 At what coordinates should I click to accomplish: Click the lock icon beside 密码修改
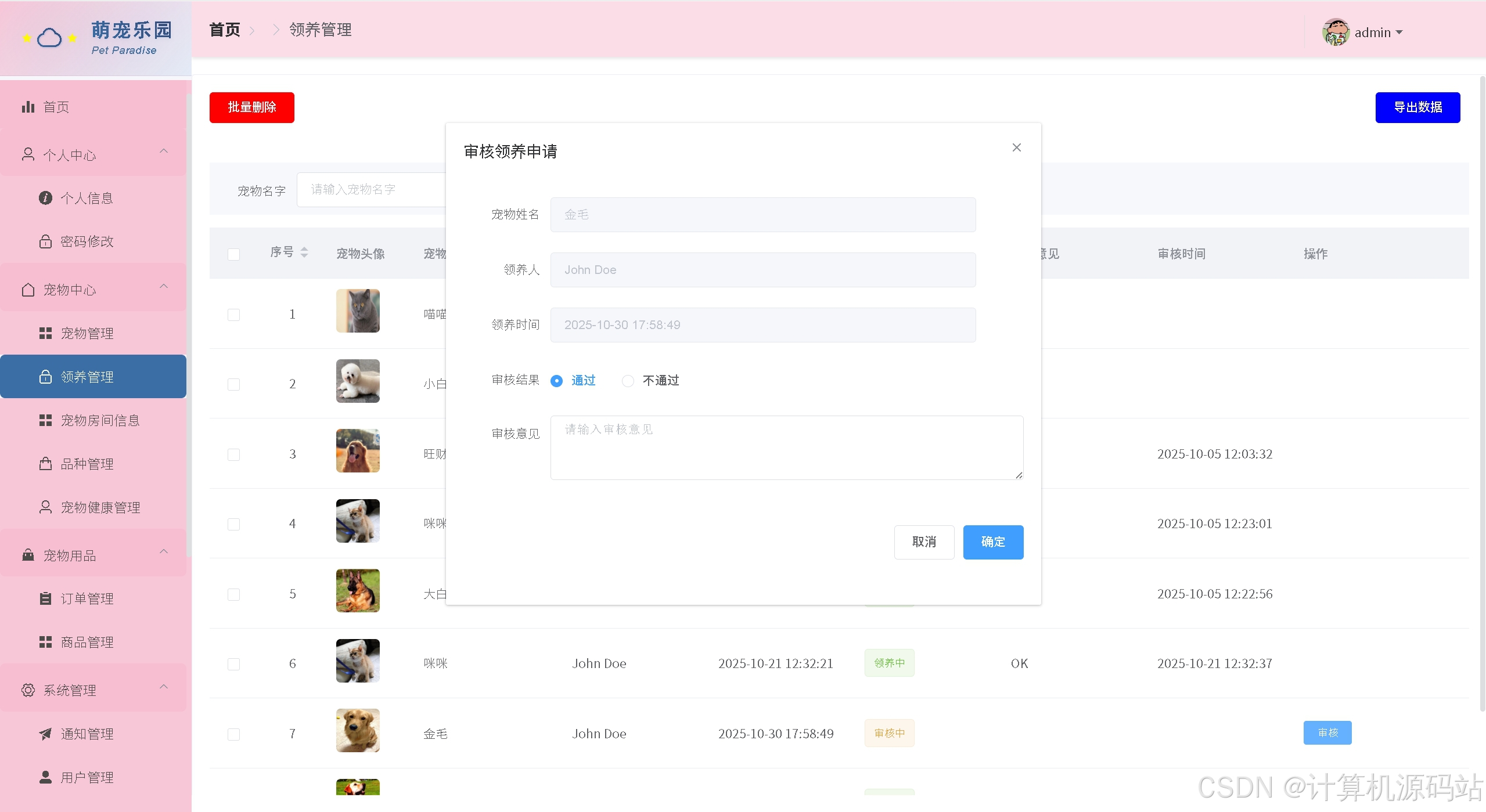point(45,241)
